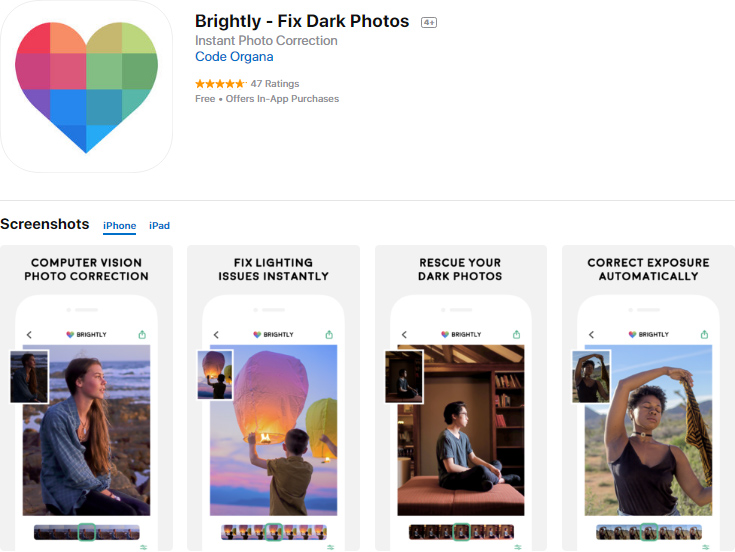The width and height of the screenshot is (735, 552).
Task: Open the Correct Exposure Automatically screenshot
Action: (648, 399)
